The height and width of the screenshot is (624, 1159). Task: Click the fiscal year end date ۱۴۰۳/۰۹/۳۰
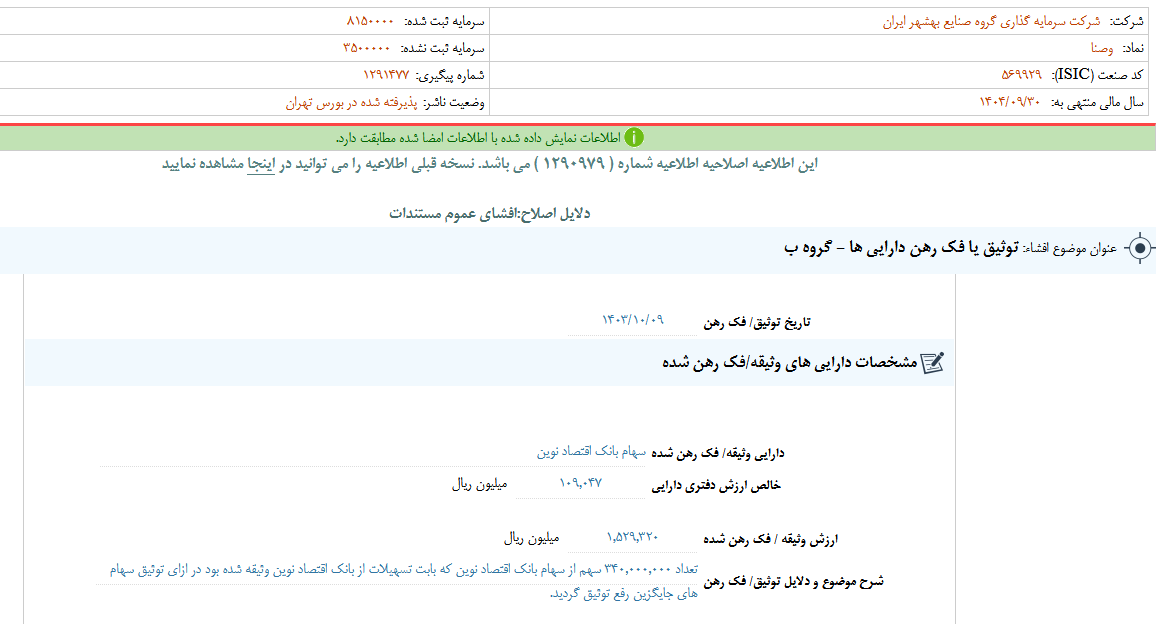tap(1009, 102)
